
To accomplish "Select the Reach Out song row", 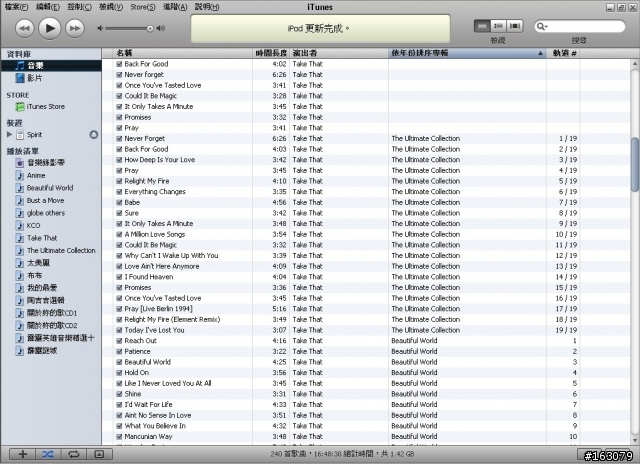I will coord(366,341).
